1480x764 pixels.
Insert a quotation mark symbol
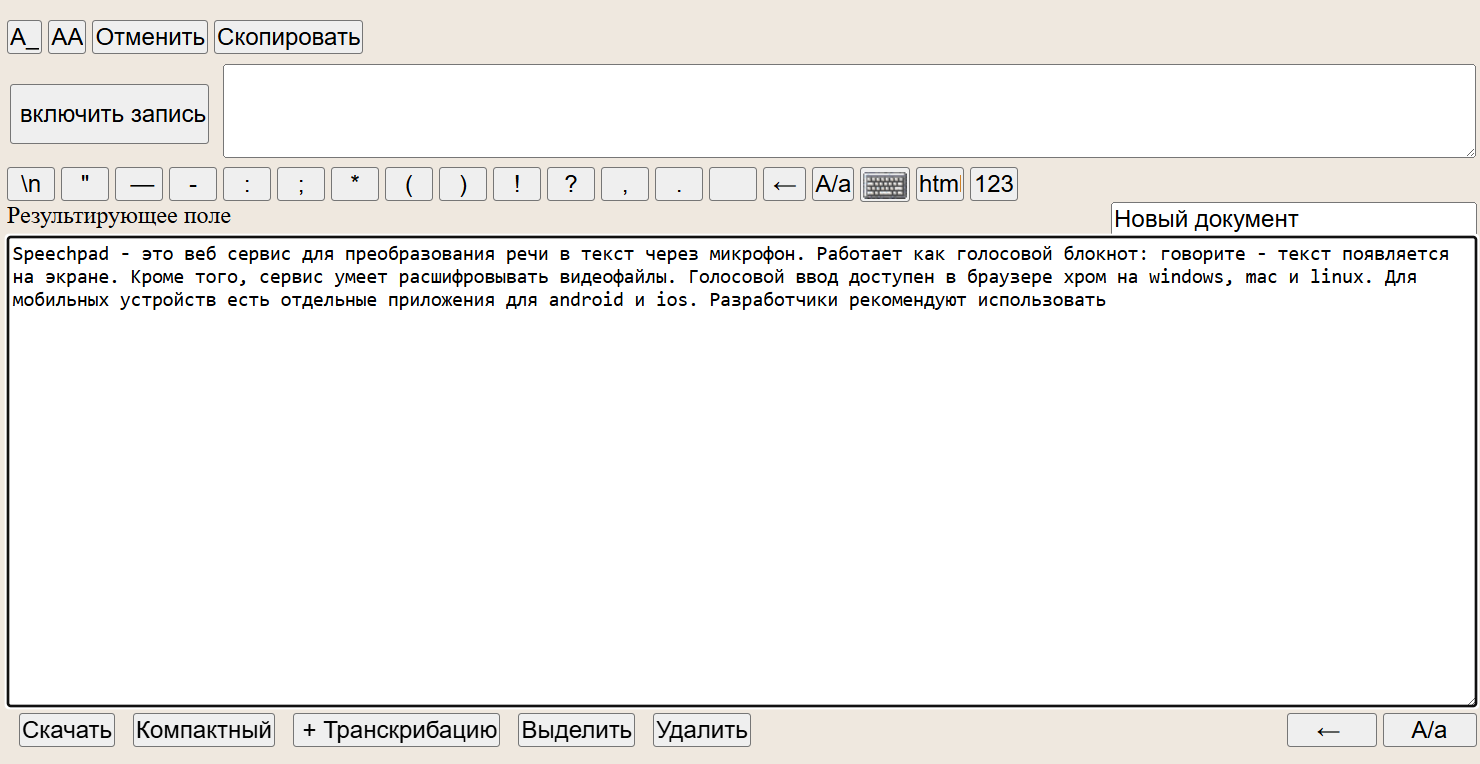85,184
